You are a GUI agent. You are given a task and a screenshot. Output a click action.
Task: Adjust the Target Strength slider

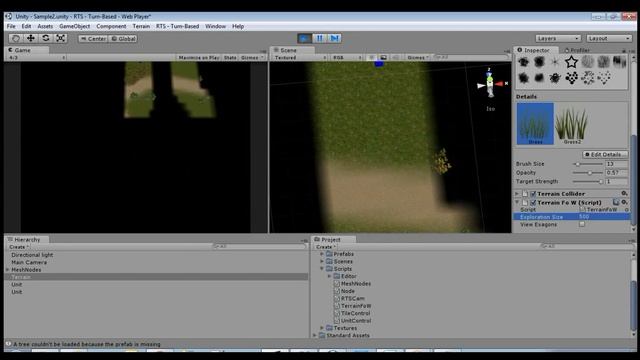pos(588,181)
